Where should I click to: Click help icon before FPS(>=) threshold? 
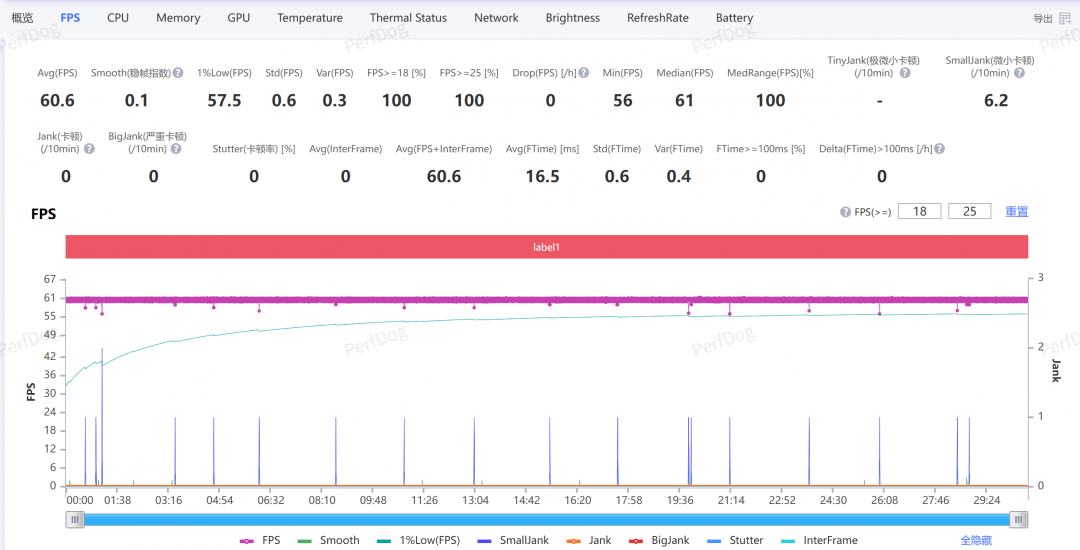point(845,212)
